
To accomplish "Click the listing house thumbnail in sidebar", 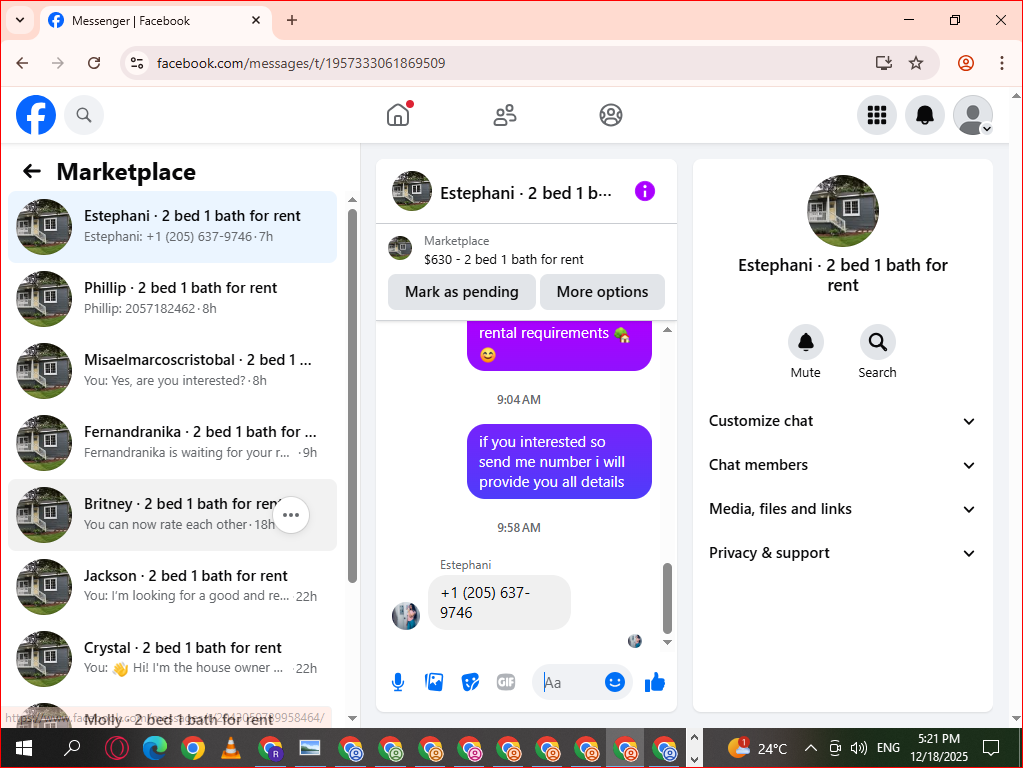I will [x=842, y=210].
